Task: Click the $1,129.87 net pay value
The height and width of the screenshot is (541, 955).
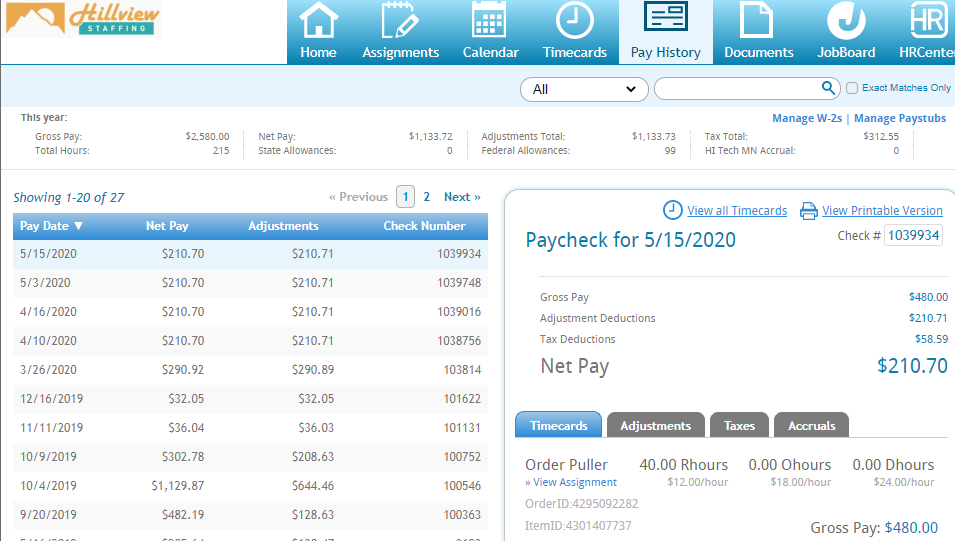Action: pos(178,486)
